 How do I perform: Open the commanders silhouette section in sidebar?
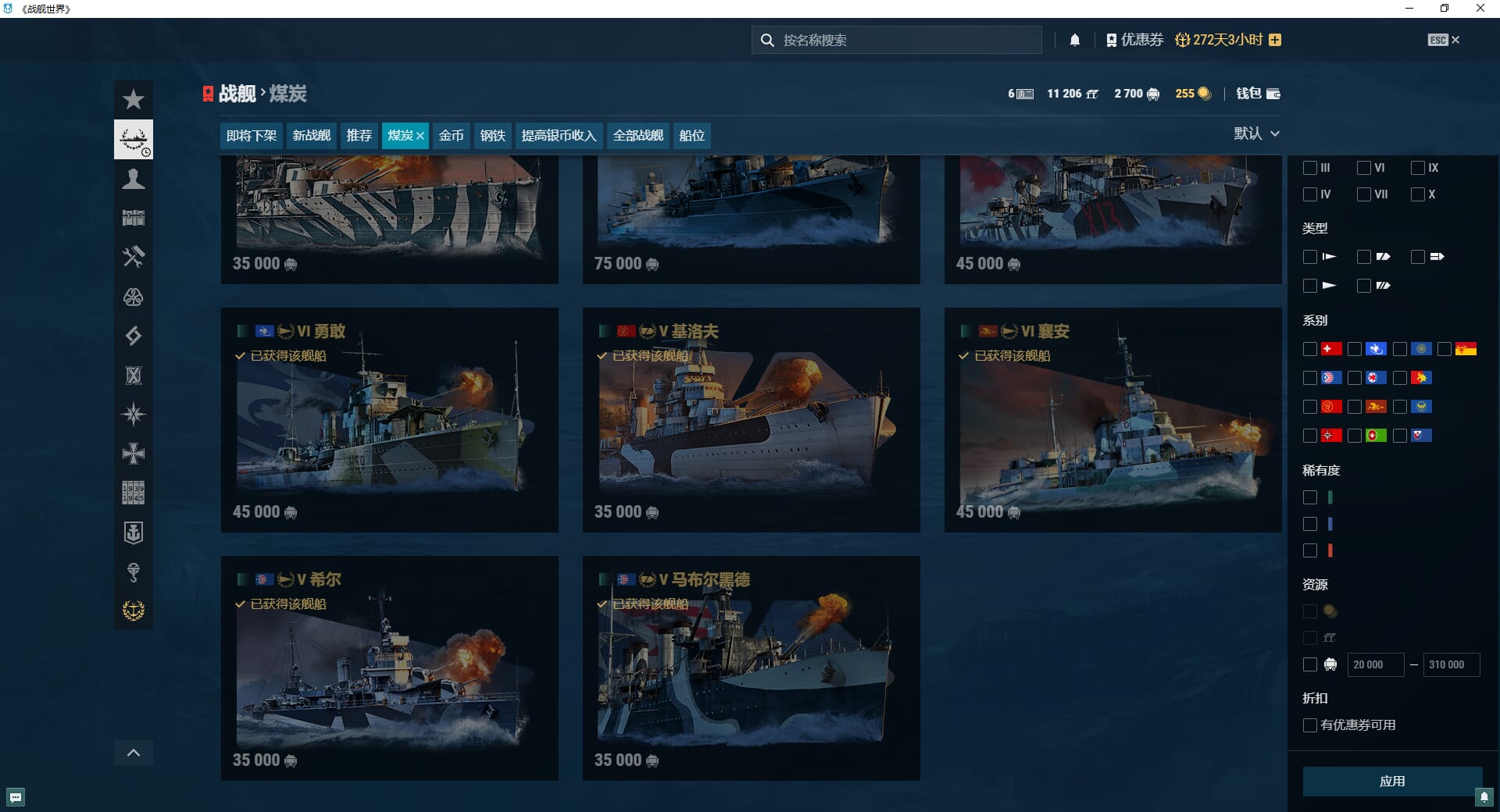coord(134,180)
